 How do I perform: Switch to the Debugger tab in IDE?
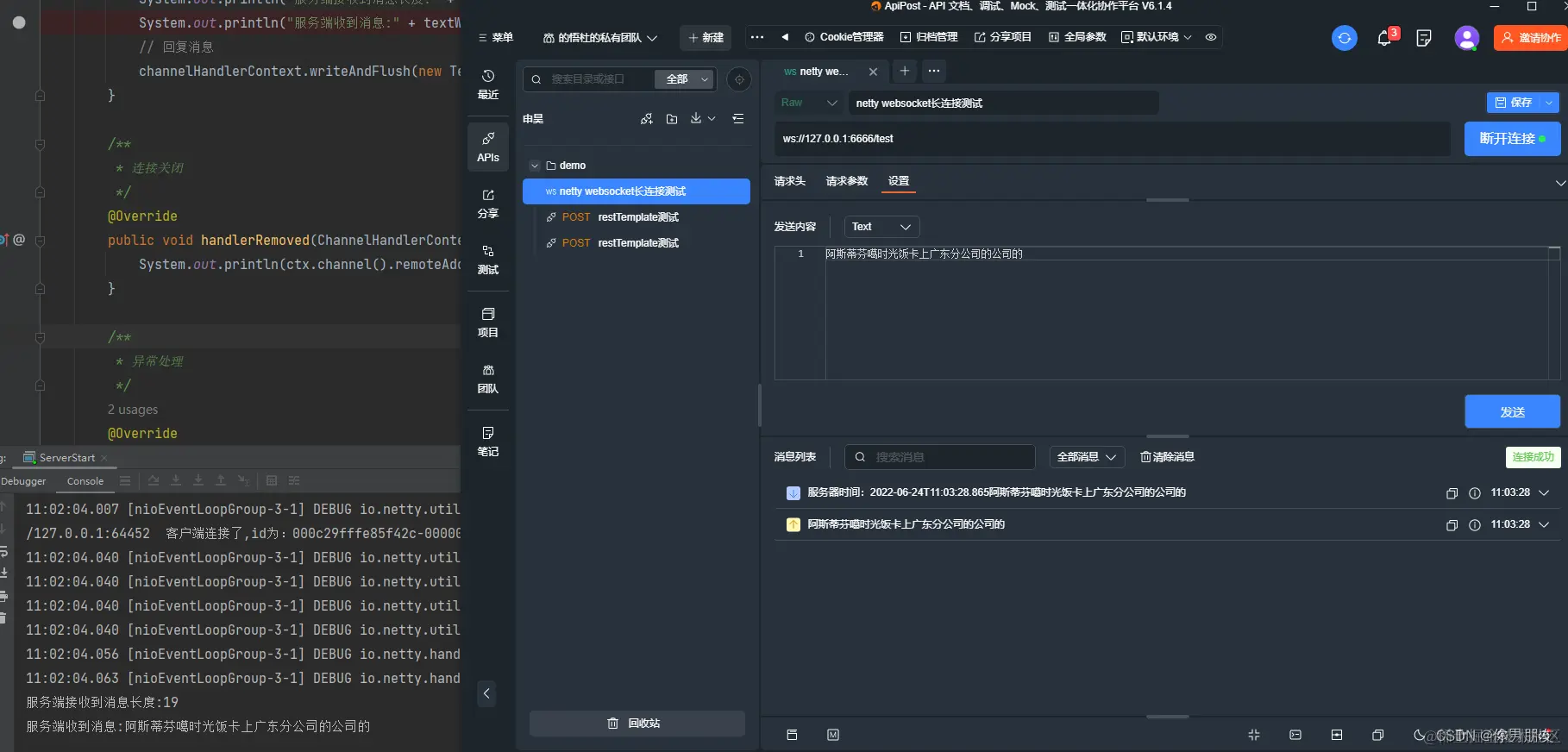click(23, 481)
